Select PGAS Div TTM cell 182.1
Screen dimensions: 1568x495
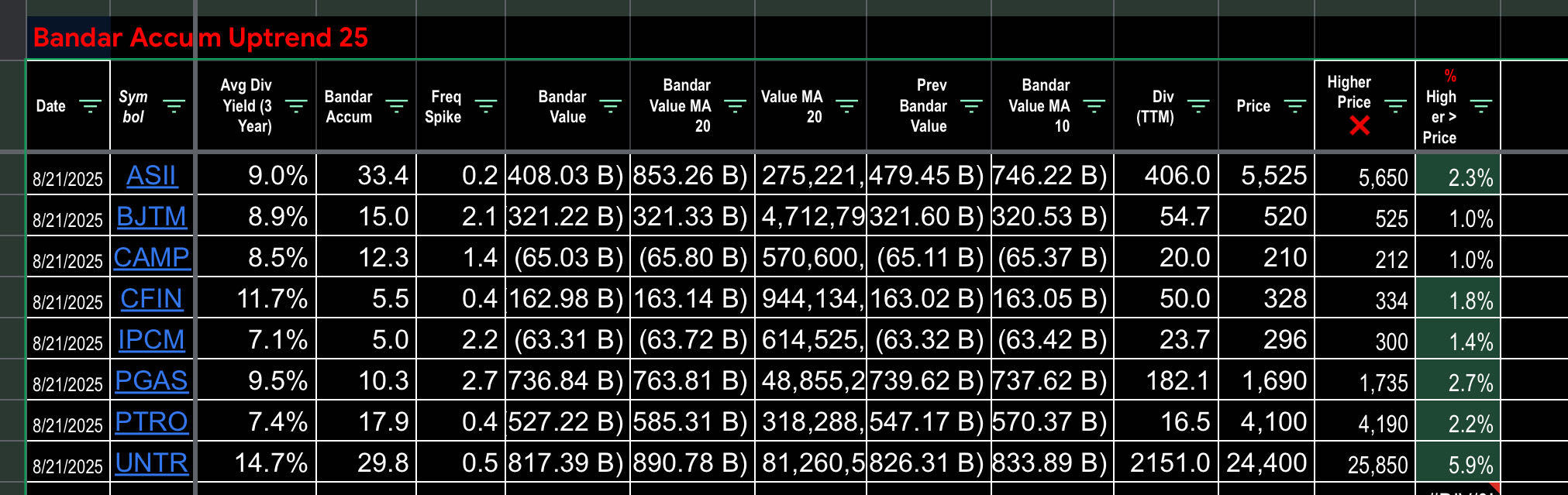click(x=1166, y=380)
